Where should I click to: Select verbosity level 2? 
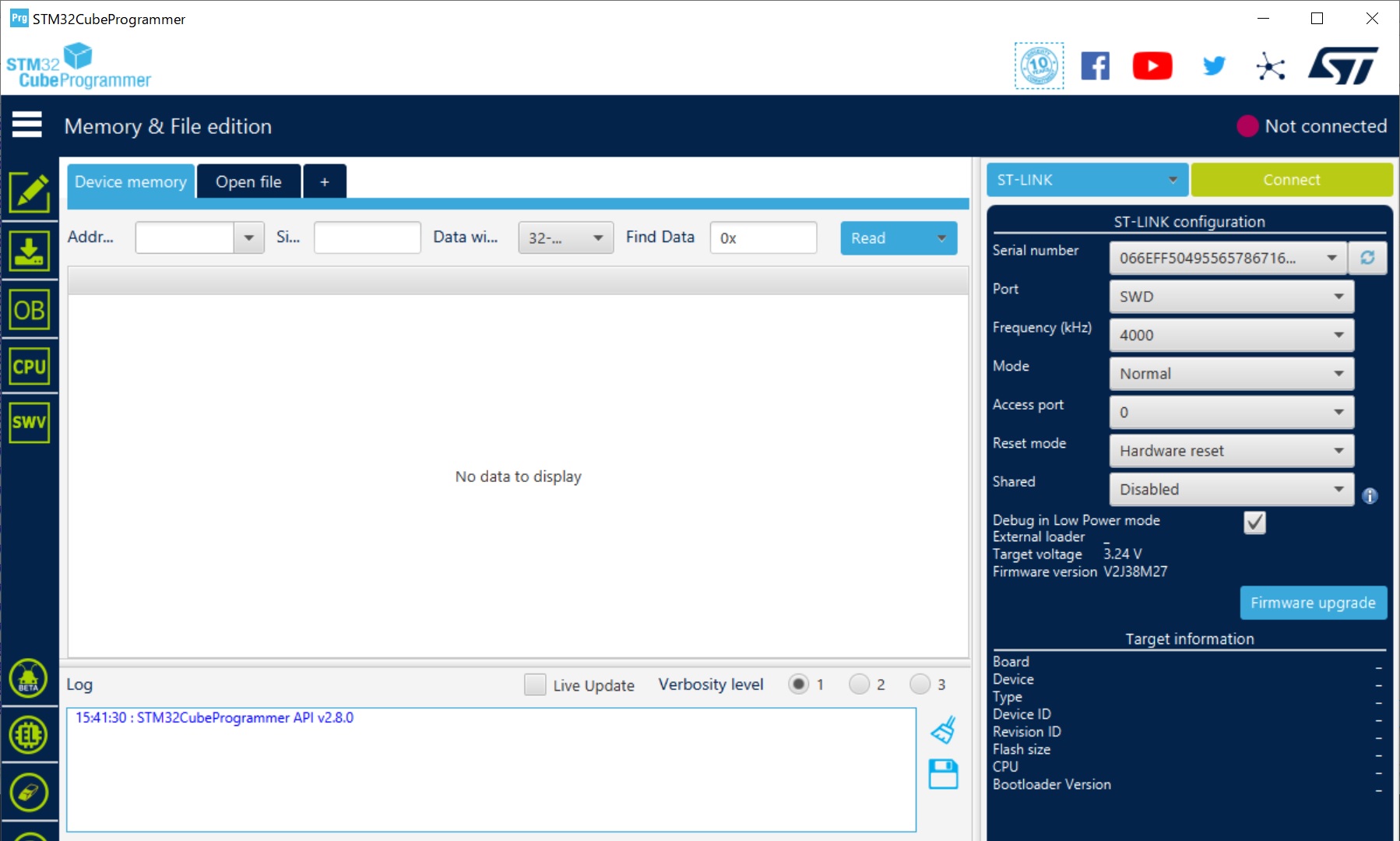click(x=859, y=684)
